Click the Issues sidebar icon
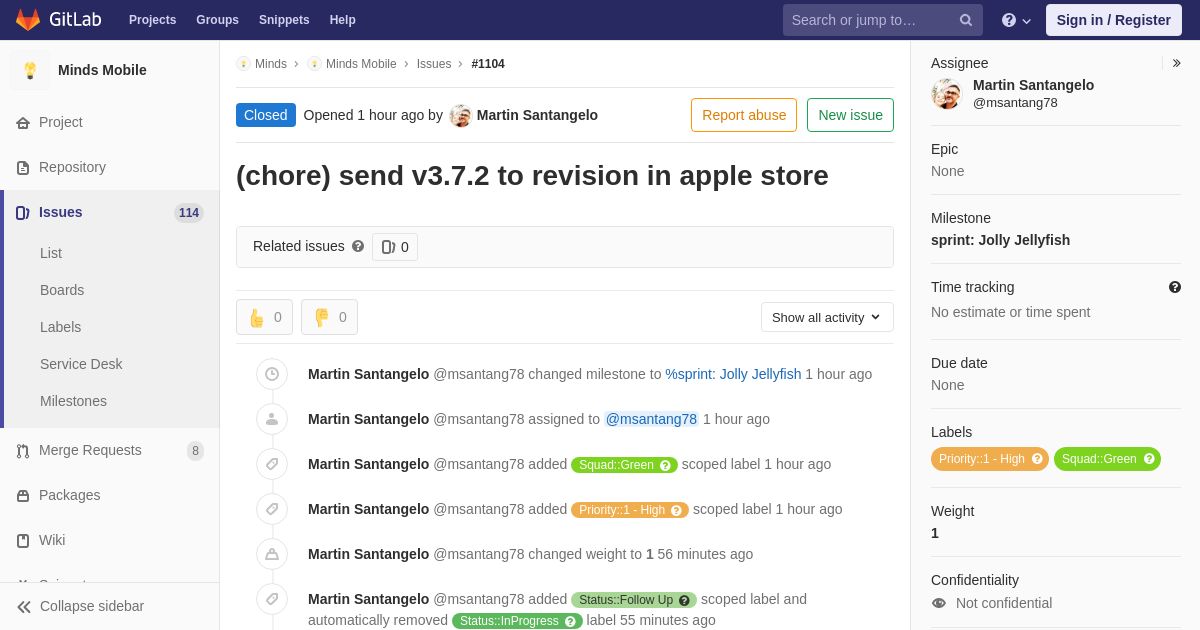Viewport: 1200px width, 630px height. coord(23,212)
